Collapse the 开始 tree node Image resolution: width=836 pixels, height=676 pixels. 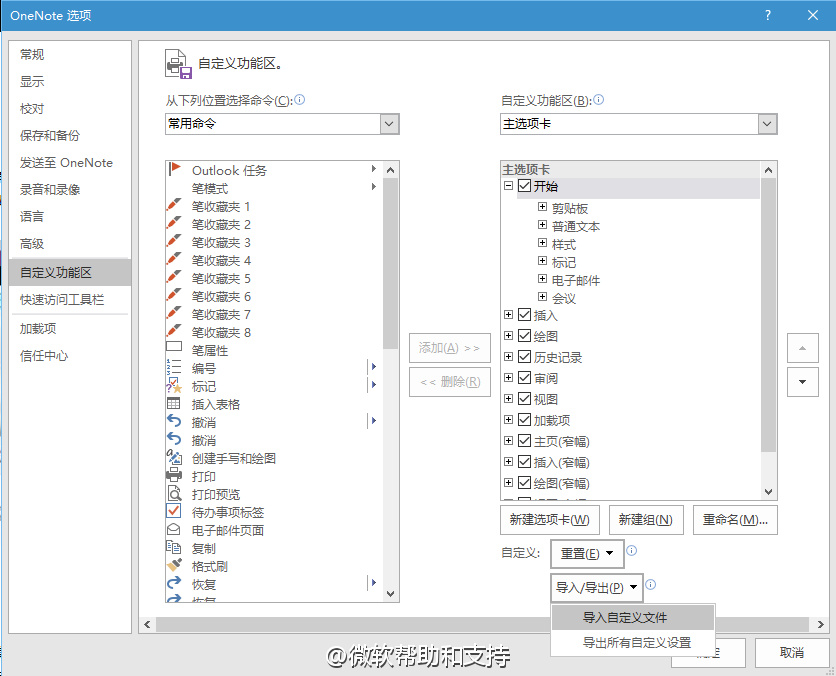509,186
